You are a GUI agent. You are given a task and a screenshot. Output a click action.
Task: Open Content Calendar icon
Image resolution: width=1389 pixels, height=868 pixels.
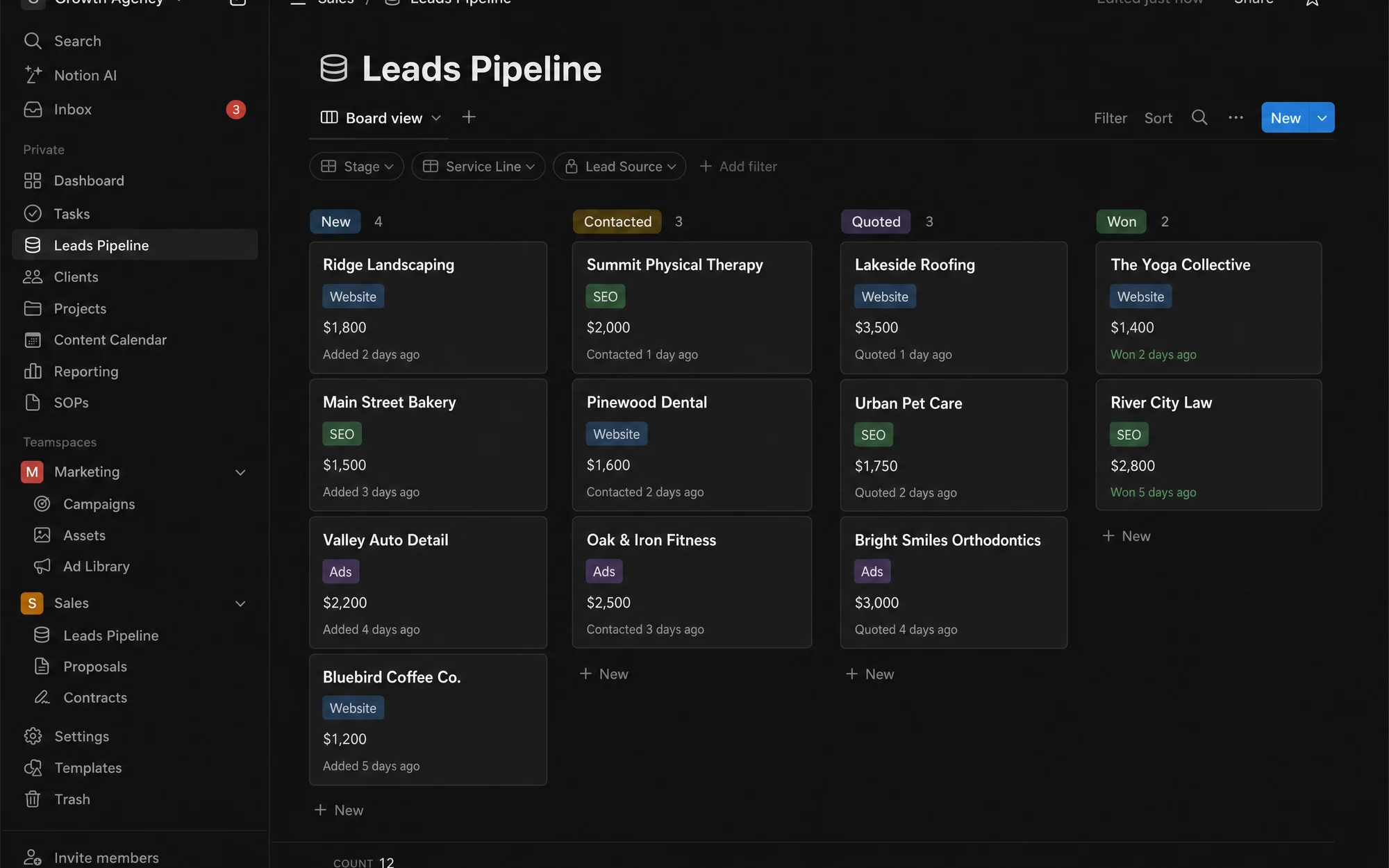click(x=33, y=340)
